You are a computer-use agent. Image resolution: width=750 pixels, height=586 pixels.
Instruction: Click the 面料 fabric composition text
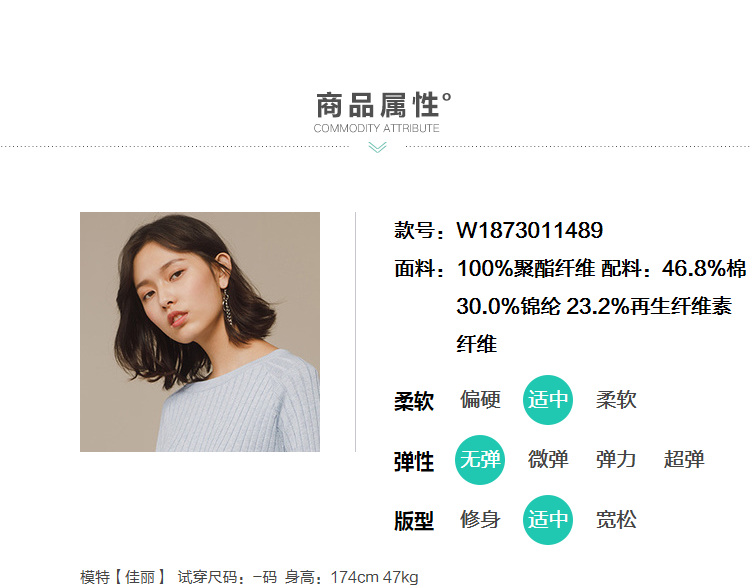click(x=570, y=306)
